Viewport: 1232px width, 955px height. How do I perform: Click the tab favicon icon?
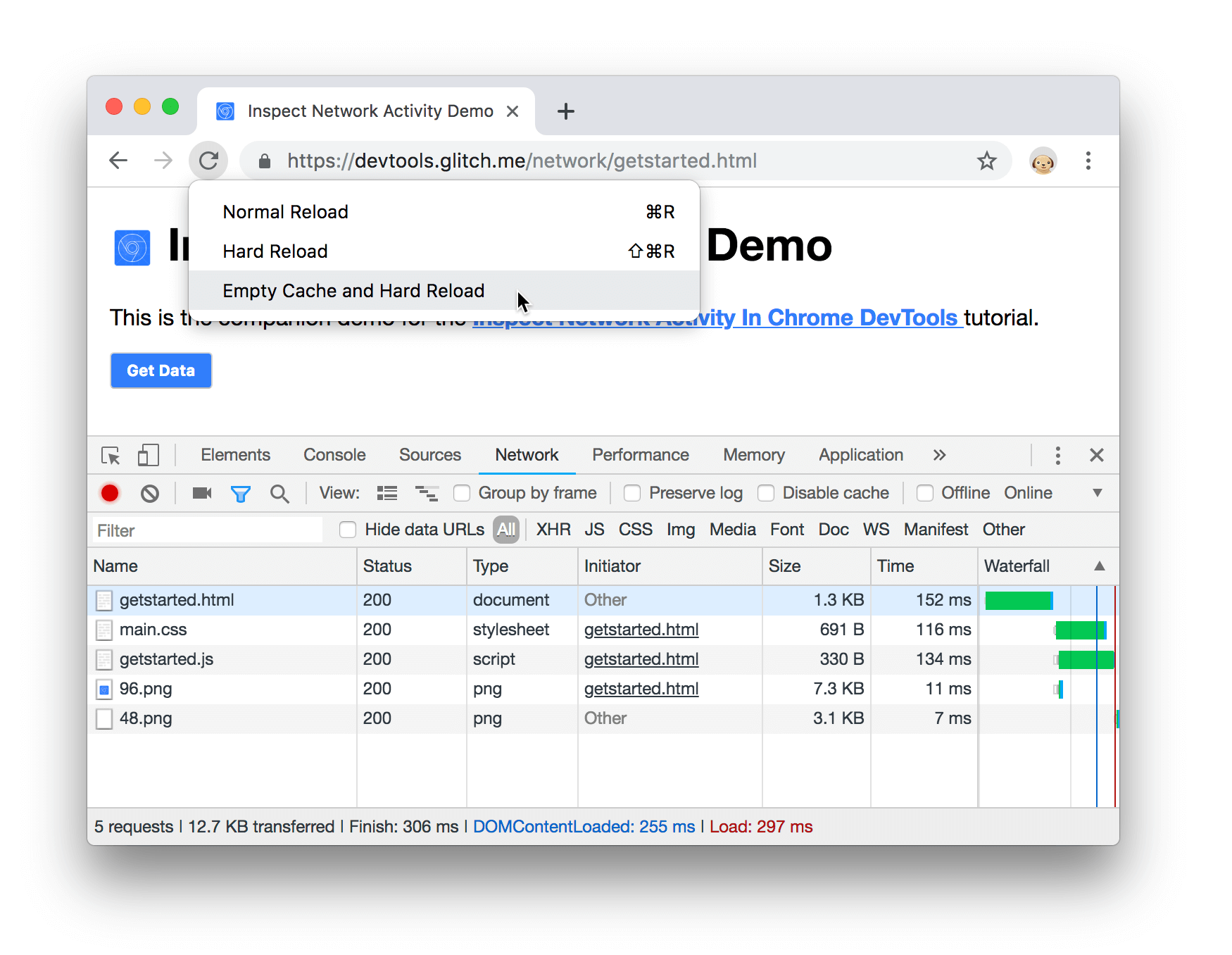pyautogui.click(x=225, y=111)
